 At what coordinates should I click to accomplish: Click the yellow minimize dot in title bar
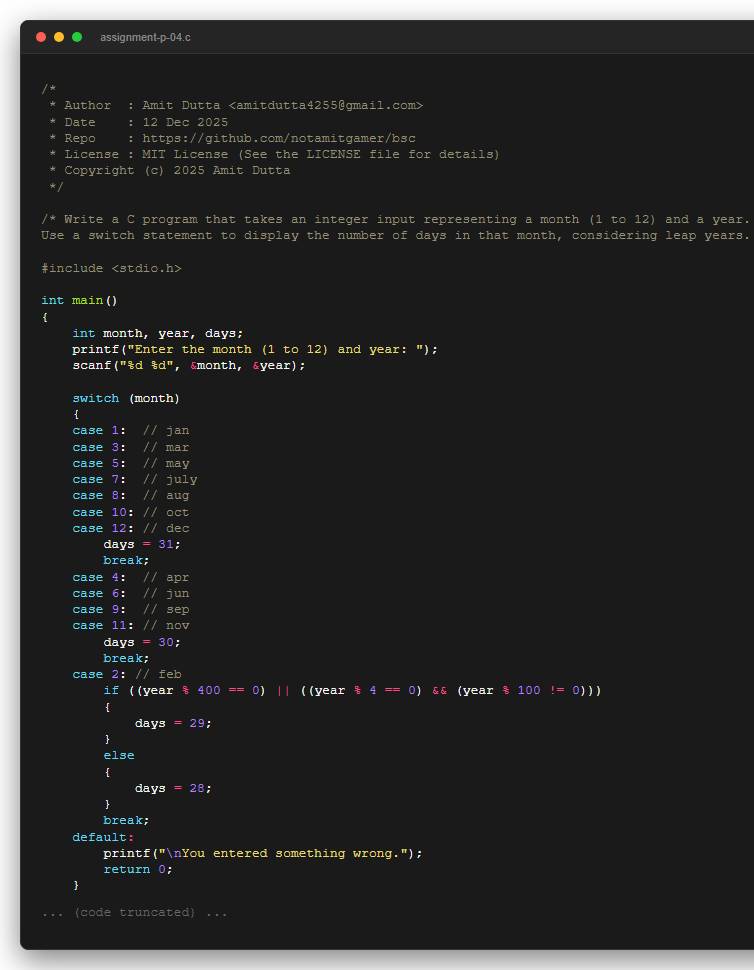(x=59, y=37)
